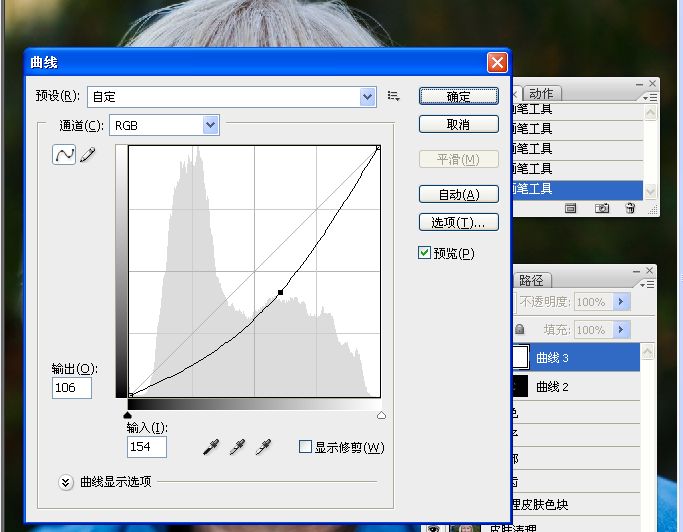683x532 pixels.
Task: Click the 曲线 2 layer mask thumbnail
Action: [x=521, y=386]
